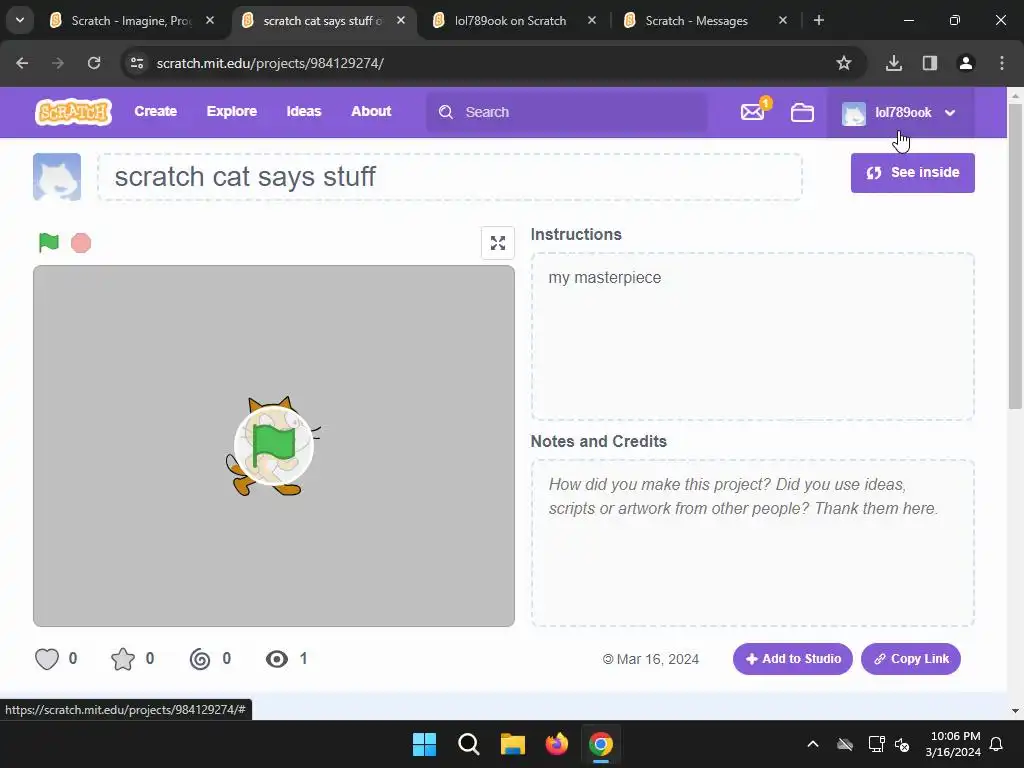
Task: Open the Ideas menu item
Action: (x=304, y=112)
